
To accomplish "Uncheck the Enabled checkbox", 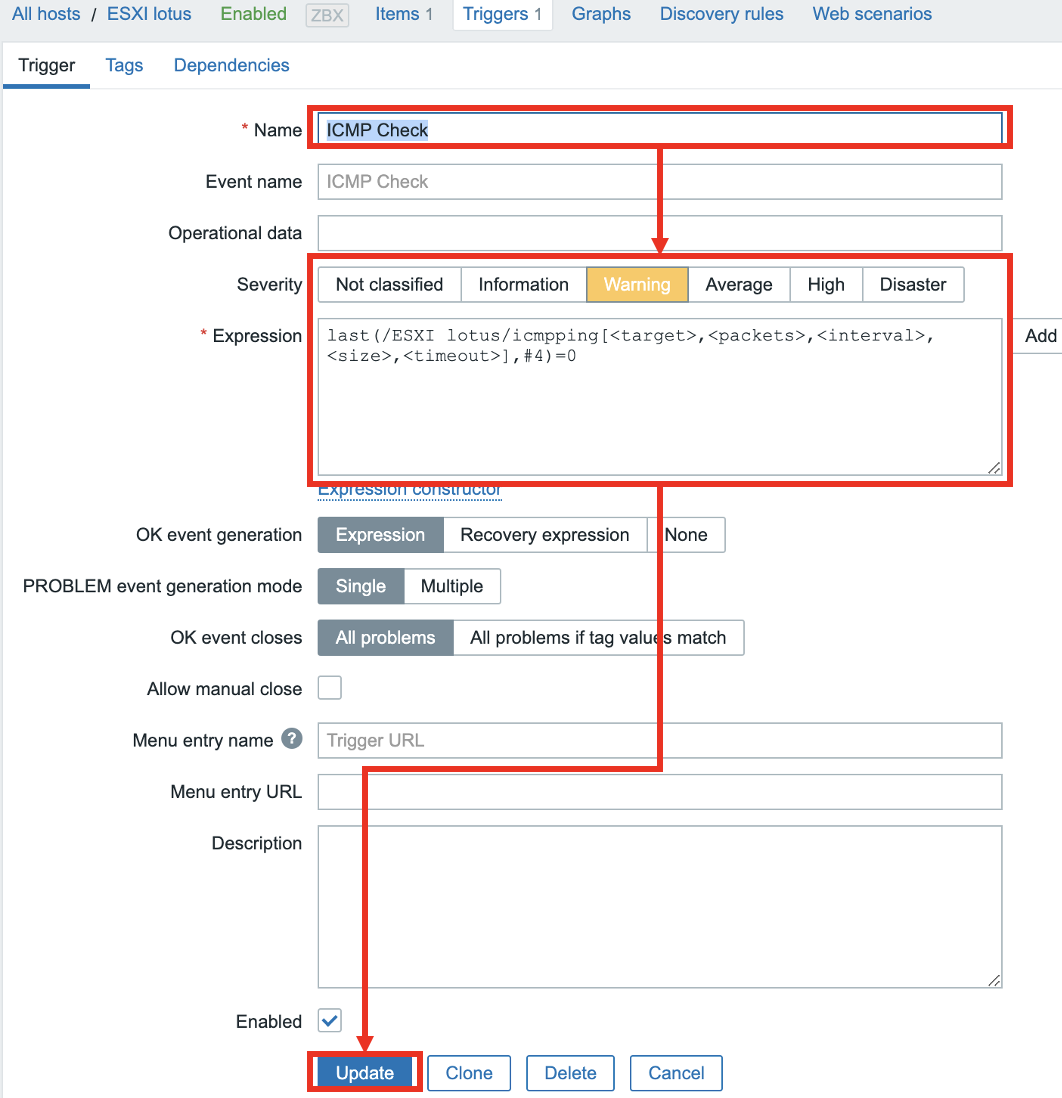I will coord(330,1020).
